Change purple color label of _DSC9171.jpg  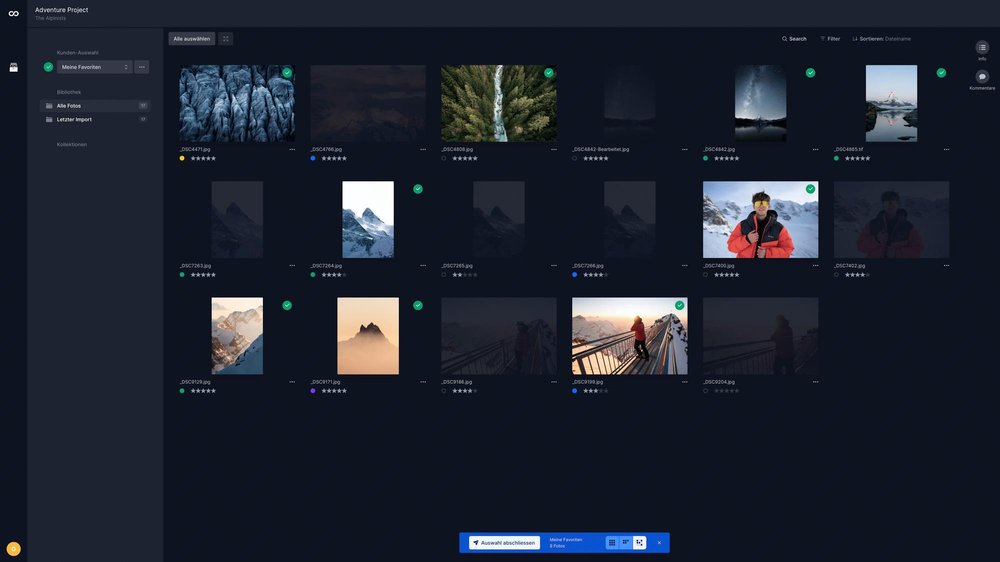click(313, 391)
